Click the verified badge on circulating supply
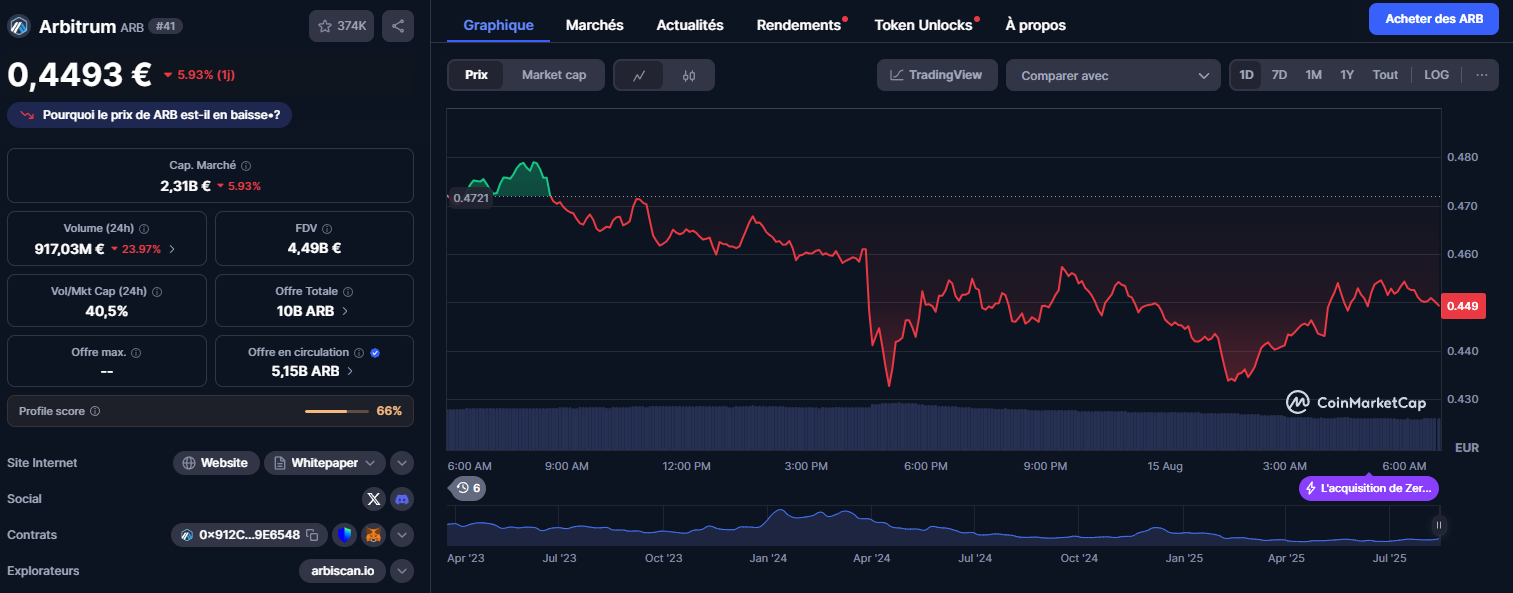Screen dimensions: 1513x593 click(375, 353)
